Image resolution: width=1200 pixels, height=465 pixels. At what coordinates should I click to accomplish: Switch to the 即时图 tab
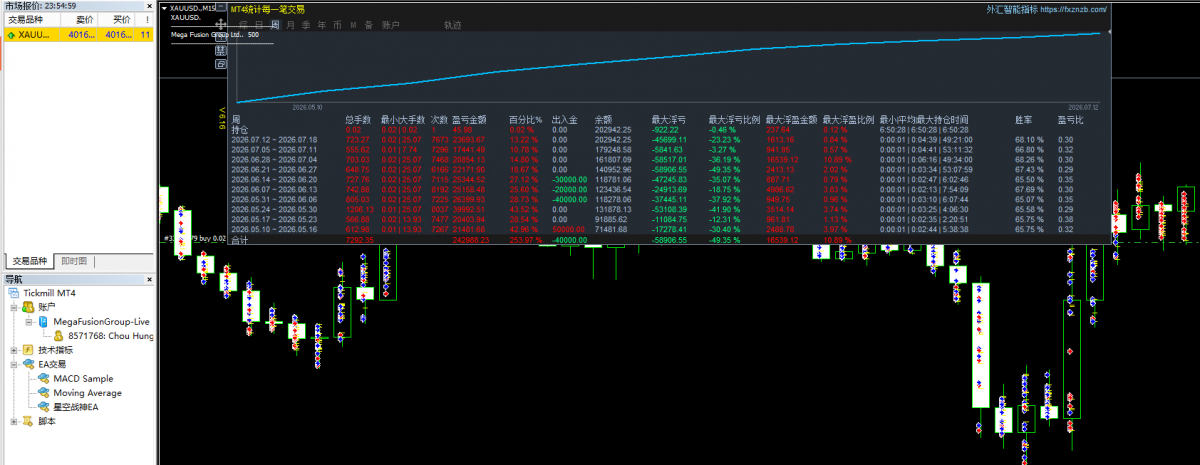(74, 261)
